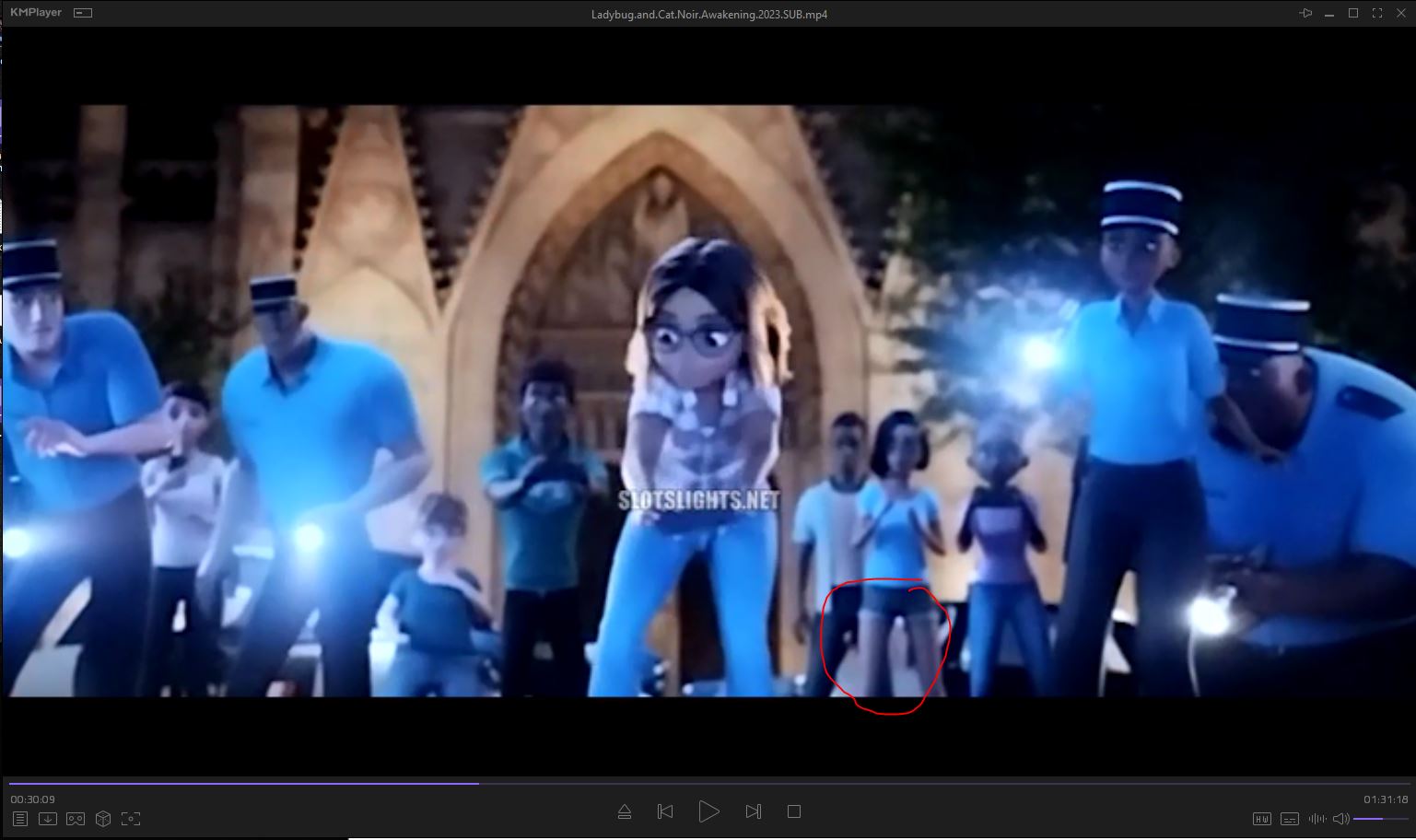Toggle HW hardware acceleration
This screenshot has height=840, width=1416.
click(x=1262, y=819)
